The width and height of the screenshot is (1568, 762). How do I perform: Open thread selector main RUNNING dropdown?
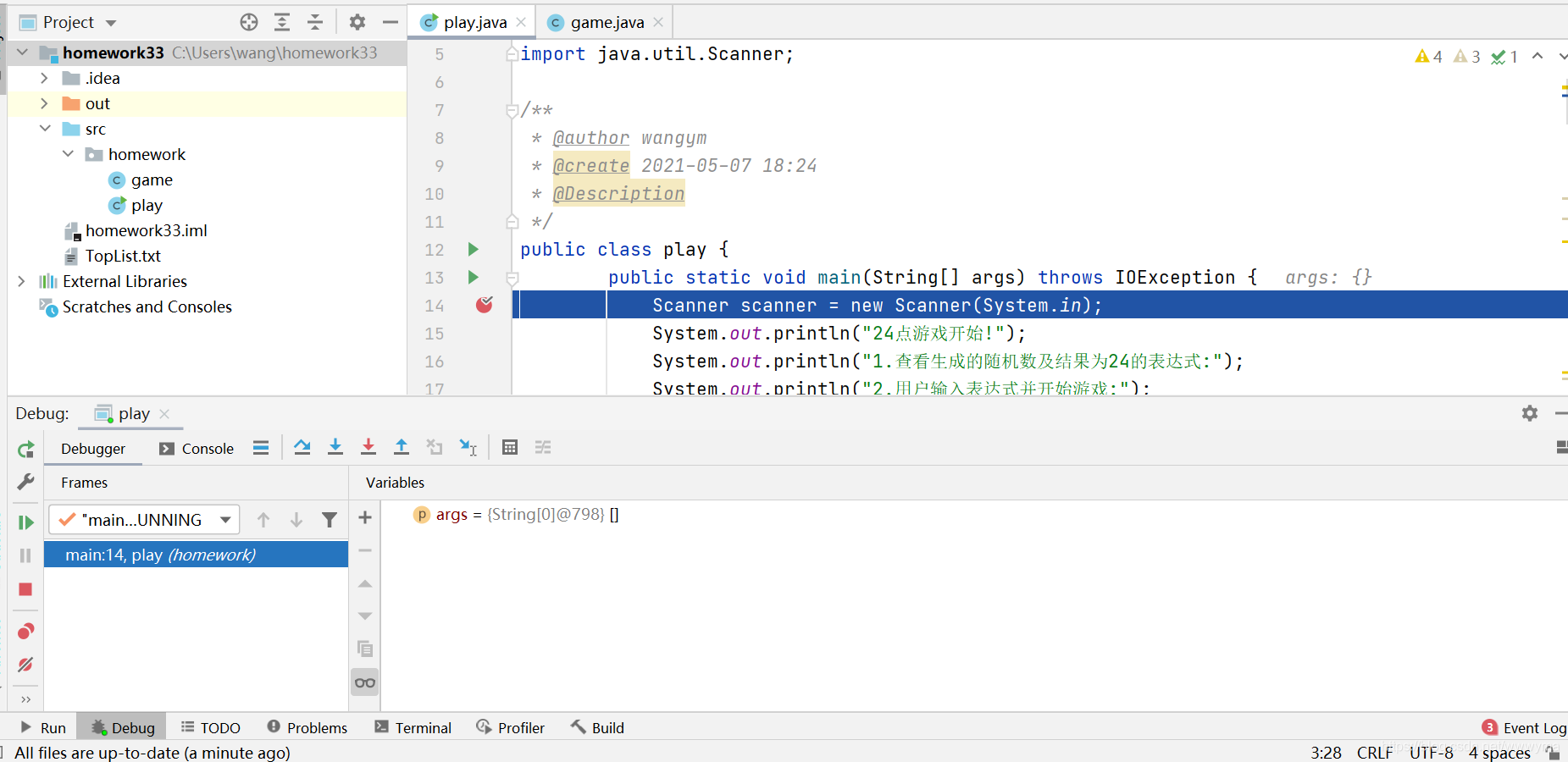coord(144,520)
